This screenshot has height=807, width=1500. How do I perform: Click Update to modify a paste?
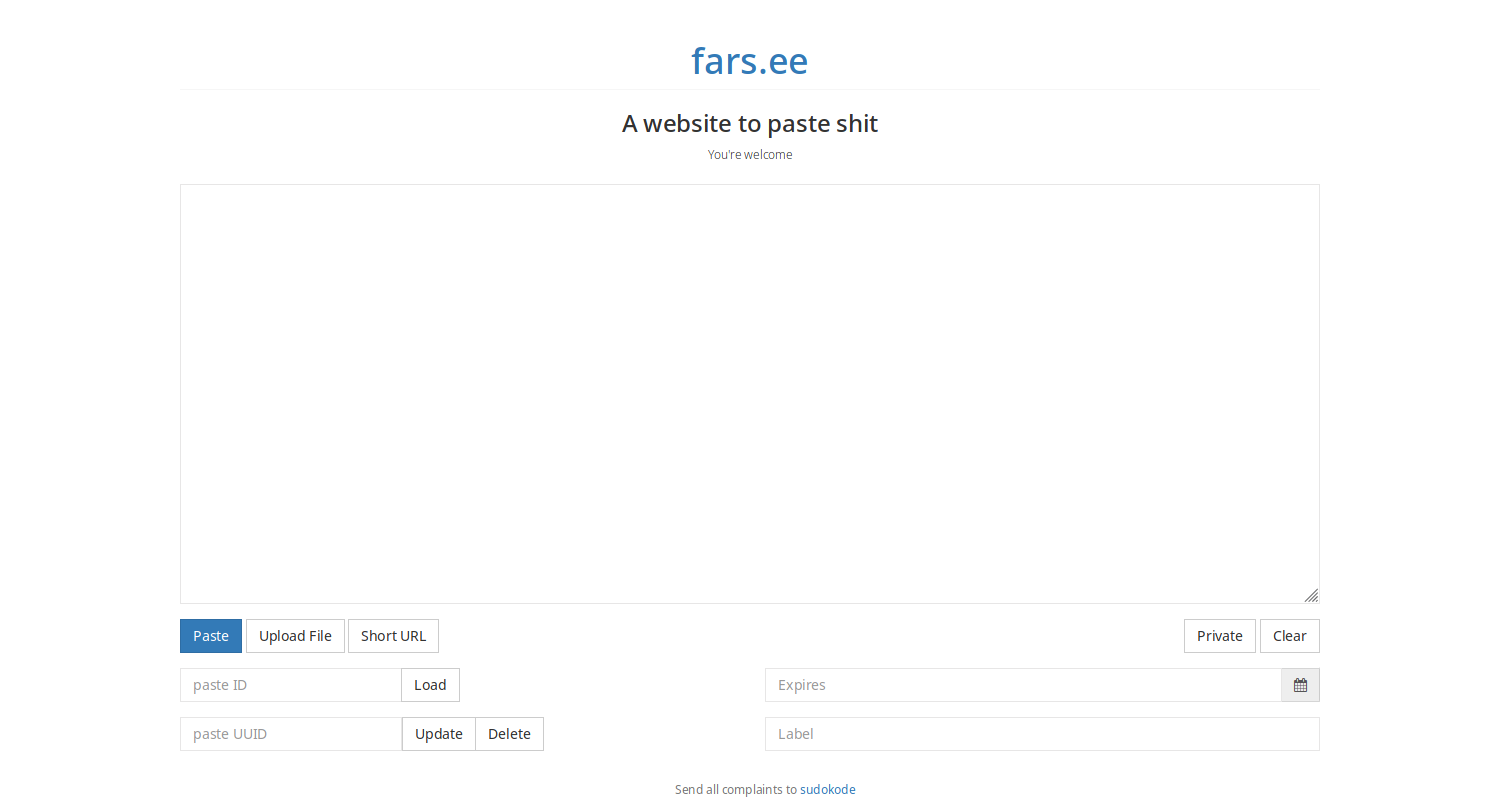click(x=438, y=734)
